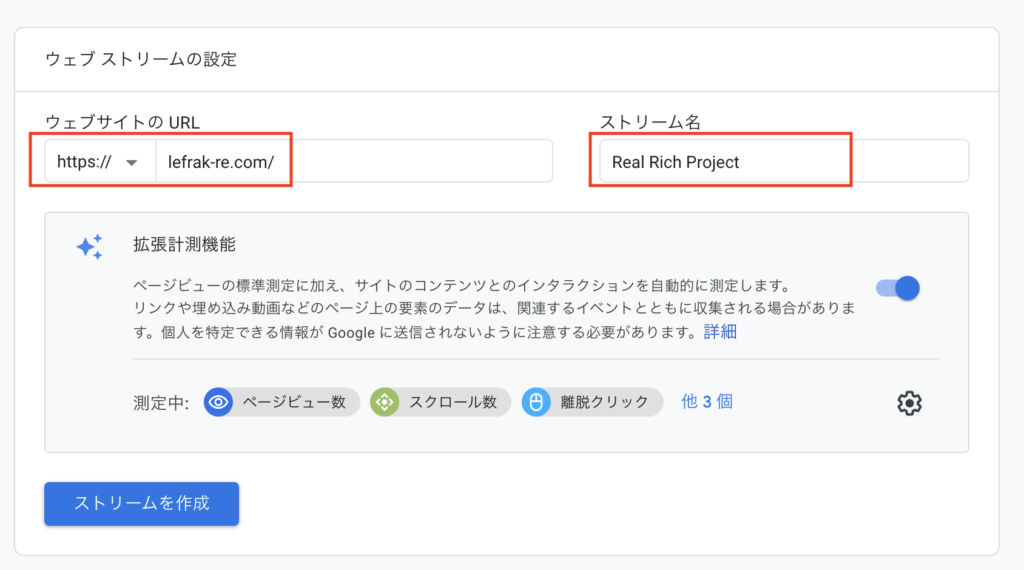Focus the website URL field lefrak-re.com/

(354, 161)
